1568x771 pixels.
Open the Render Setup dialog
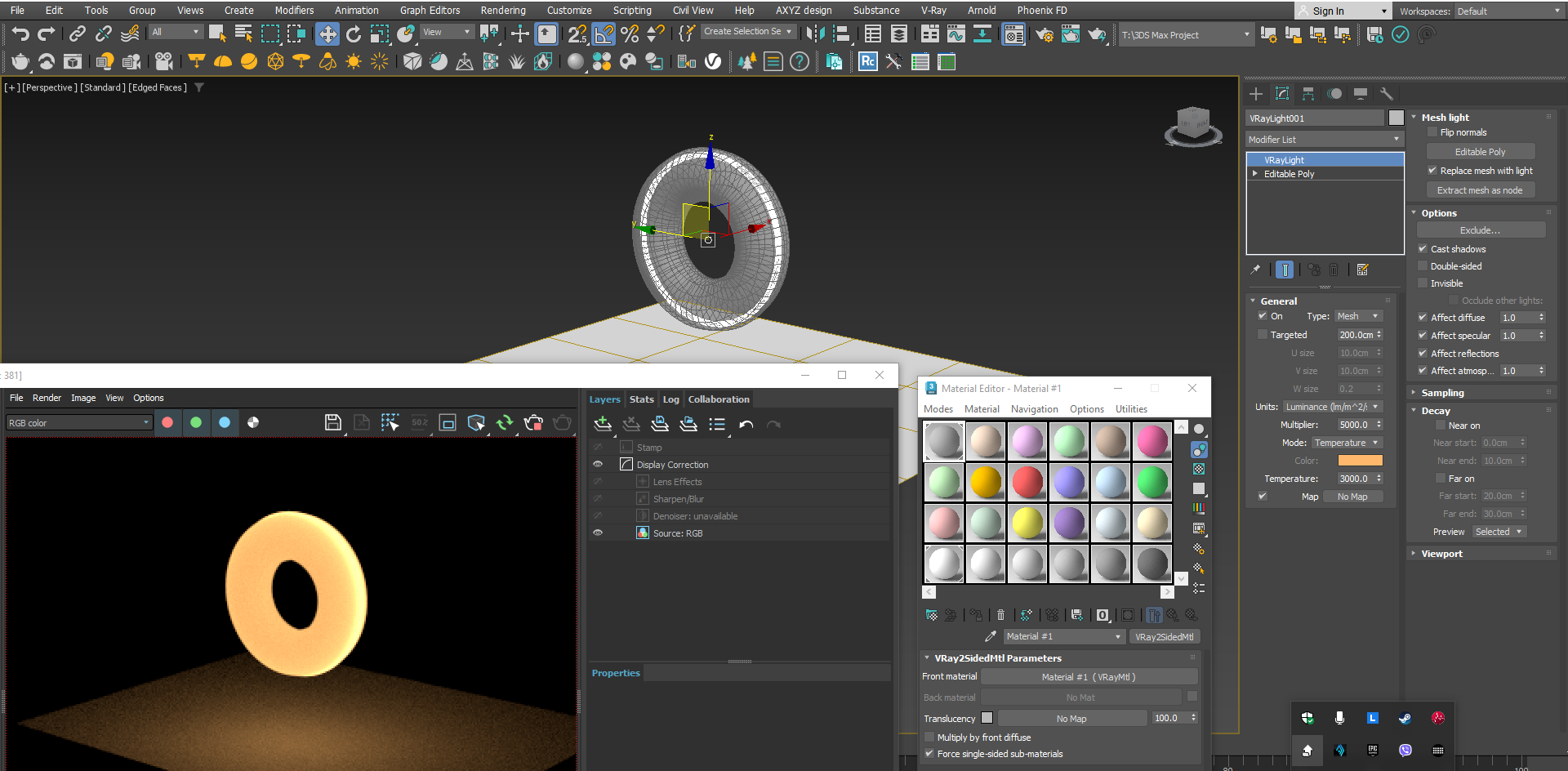point(1045,33)
